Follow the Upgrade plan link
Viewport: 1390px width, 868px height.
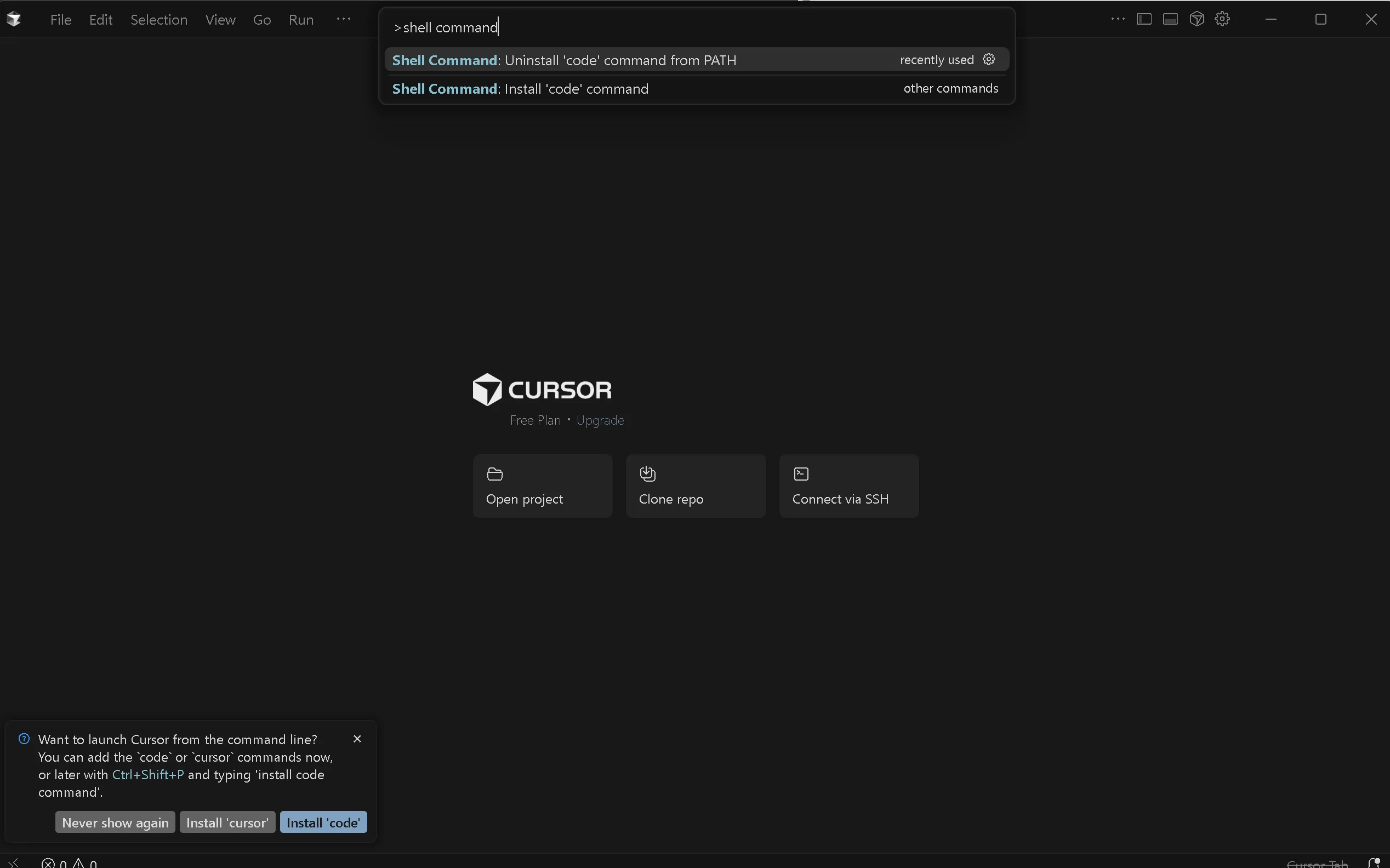(600, 420)
